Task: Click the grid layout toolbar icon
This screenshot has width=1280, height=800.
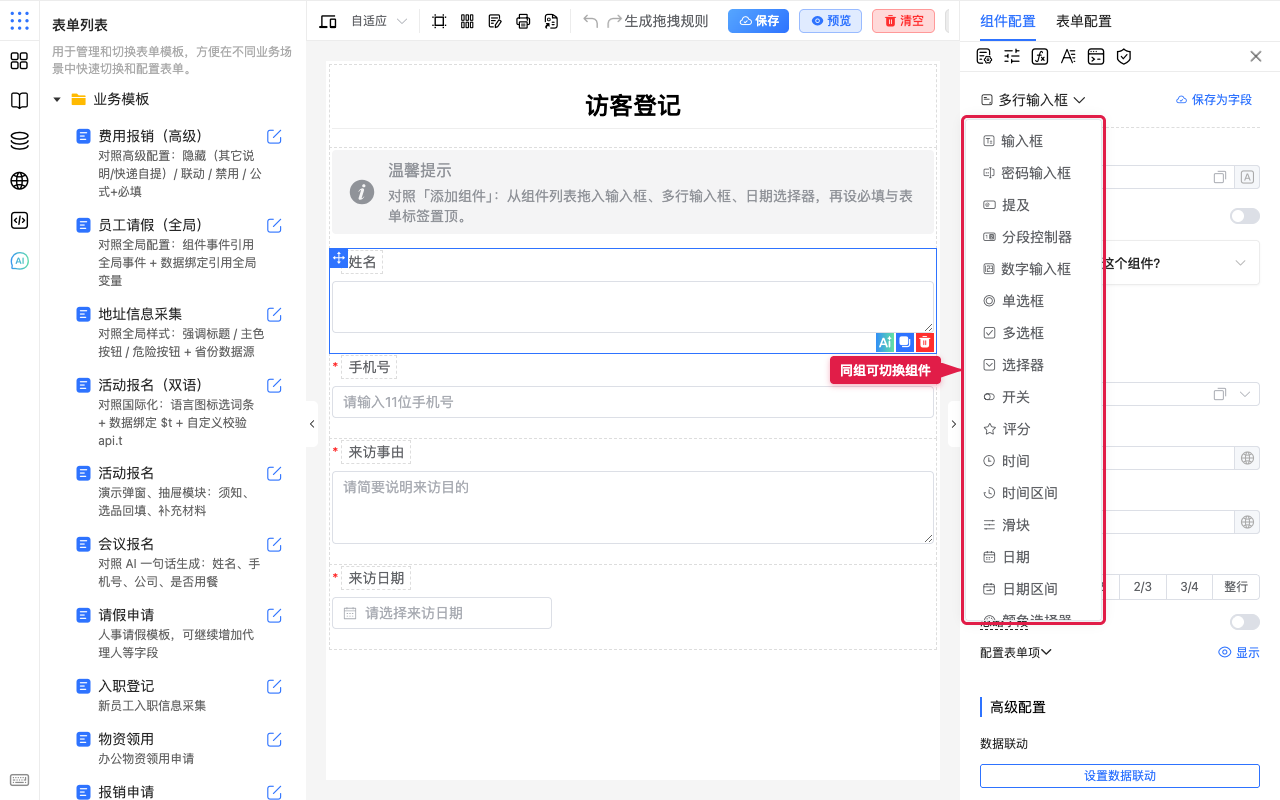Action: 467,21
